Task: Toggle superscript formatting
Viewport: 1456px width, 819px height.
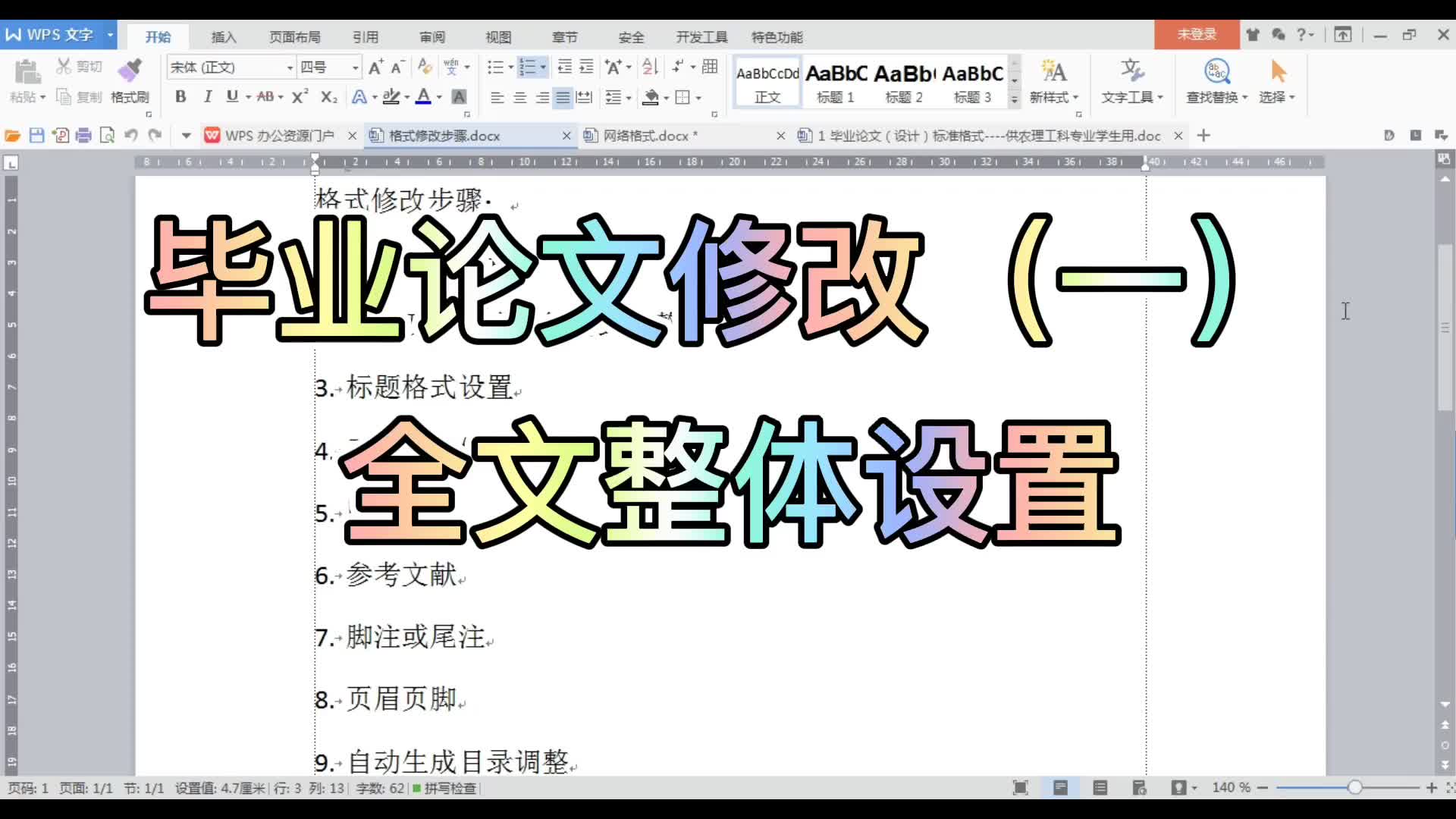Action: click(x=300, y=96)
